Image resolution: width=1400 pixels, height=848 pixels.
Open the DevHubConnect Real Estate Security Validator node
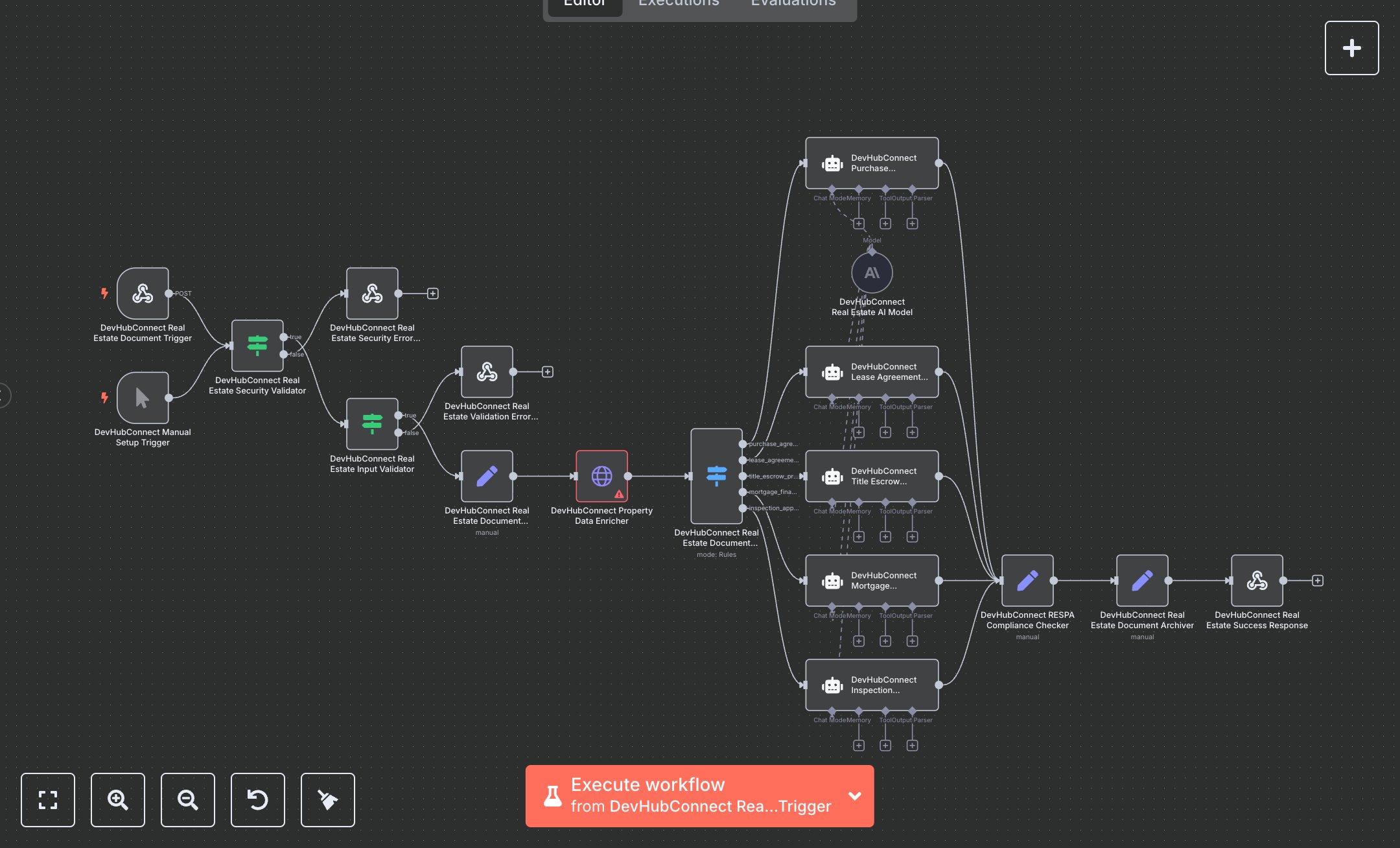point(257,347)
